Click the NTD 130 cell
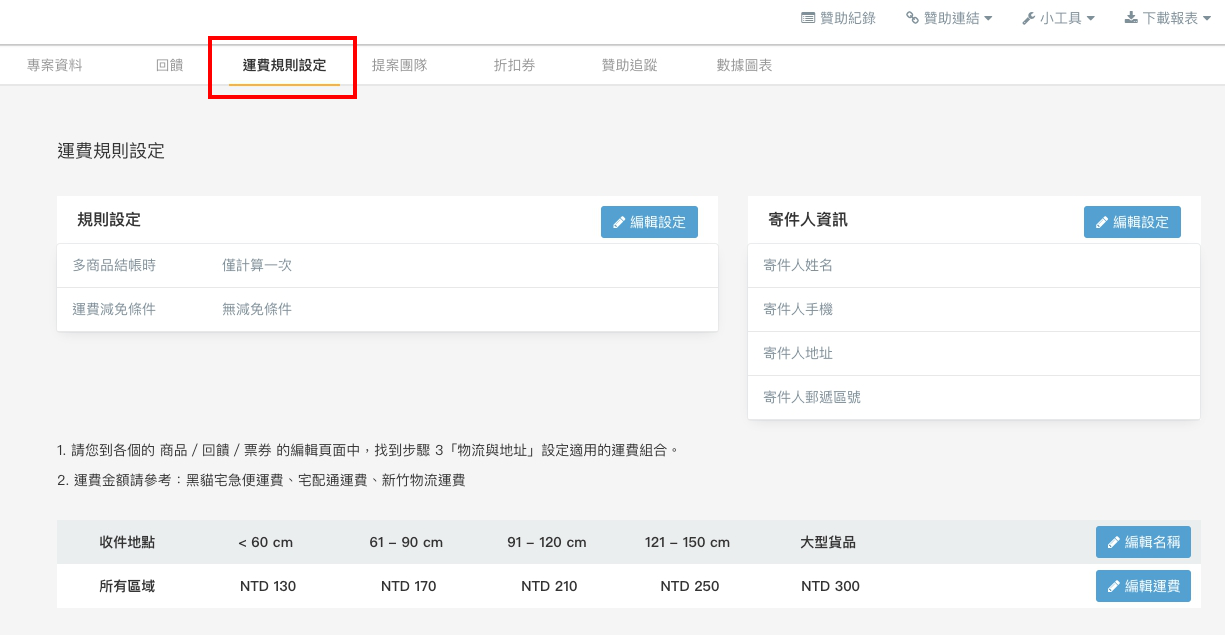The width and height of the screenshot is (1225, 635). pyautogui.click(x=268, y=586)
